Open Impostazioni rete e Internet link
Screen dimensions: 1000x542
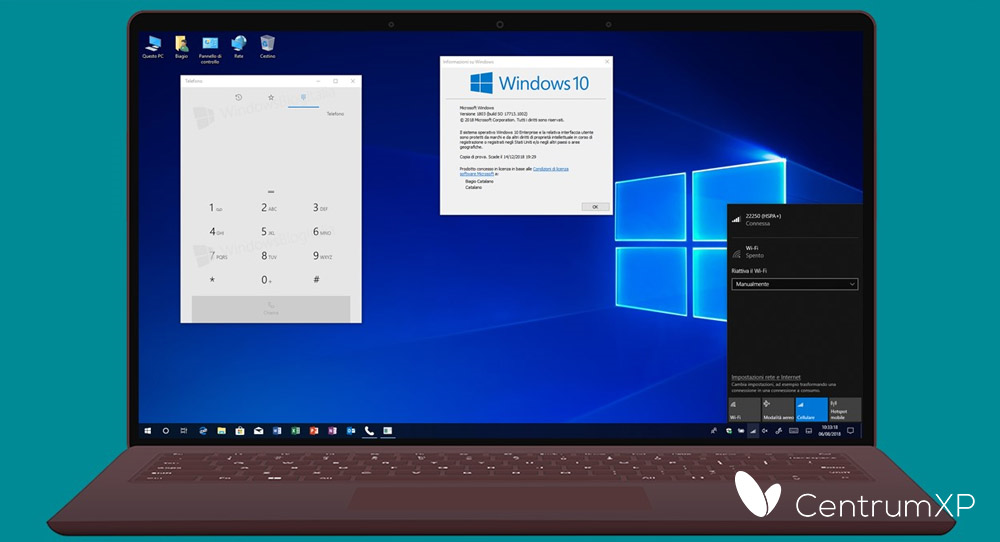point(766,377)
